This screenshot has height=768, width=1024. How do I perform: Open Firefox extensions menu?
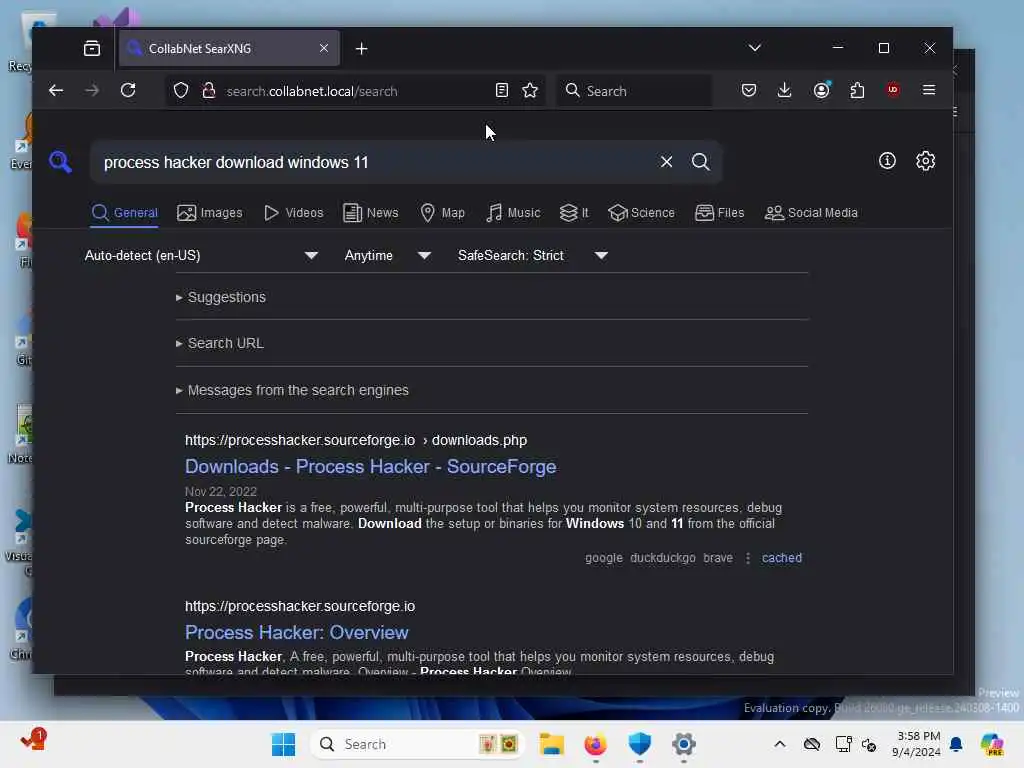coord(857,90)
